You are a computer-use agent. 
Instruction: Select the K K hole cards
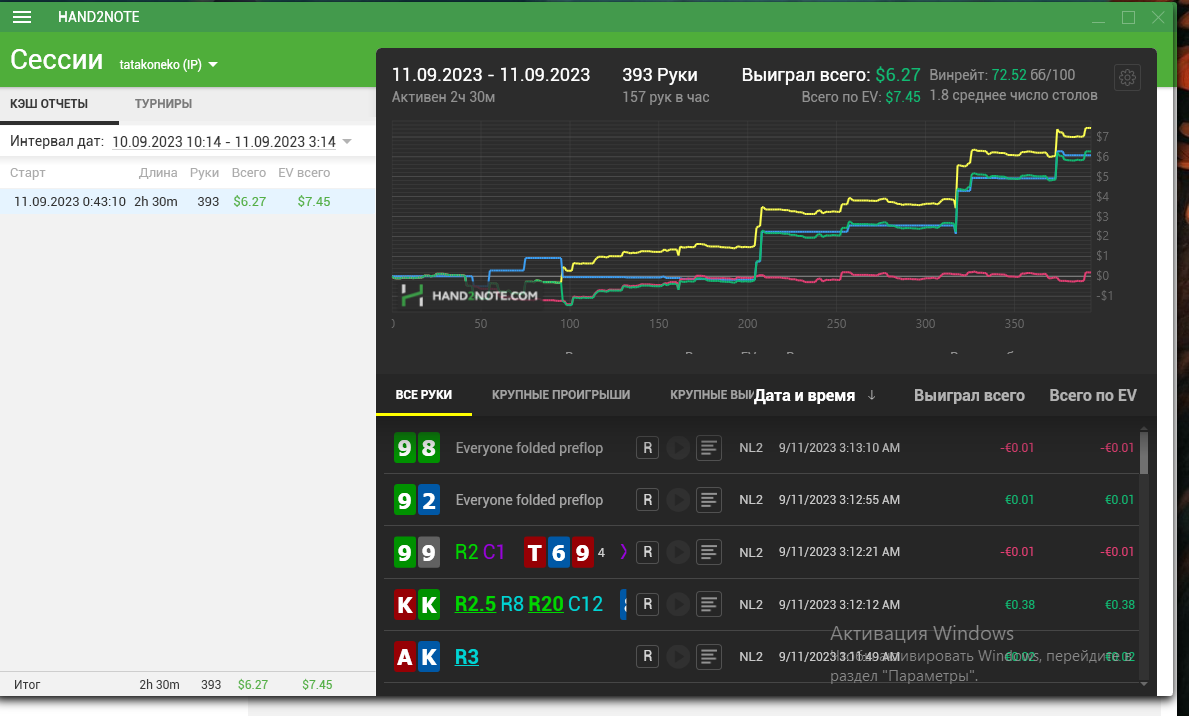417,605
